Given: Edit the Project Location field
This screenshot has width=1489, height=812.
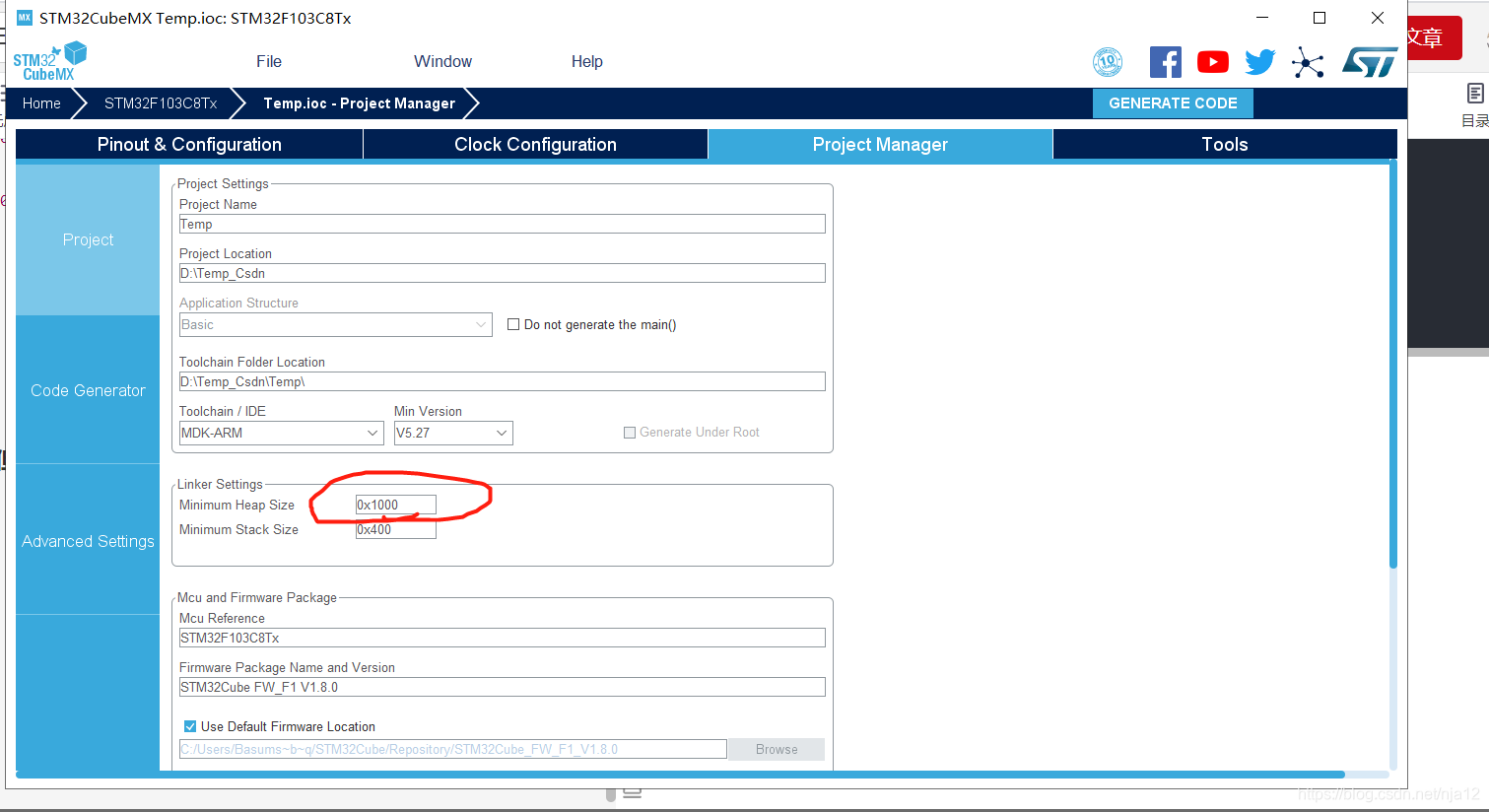Looking at the screenshot, I should pos(502,273).
